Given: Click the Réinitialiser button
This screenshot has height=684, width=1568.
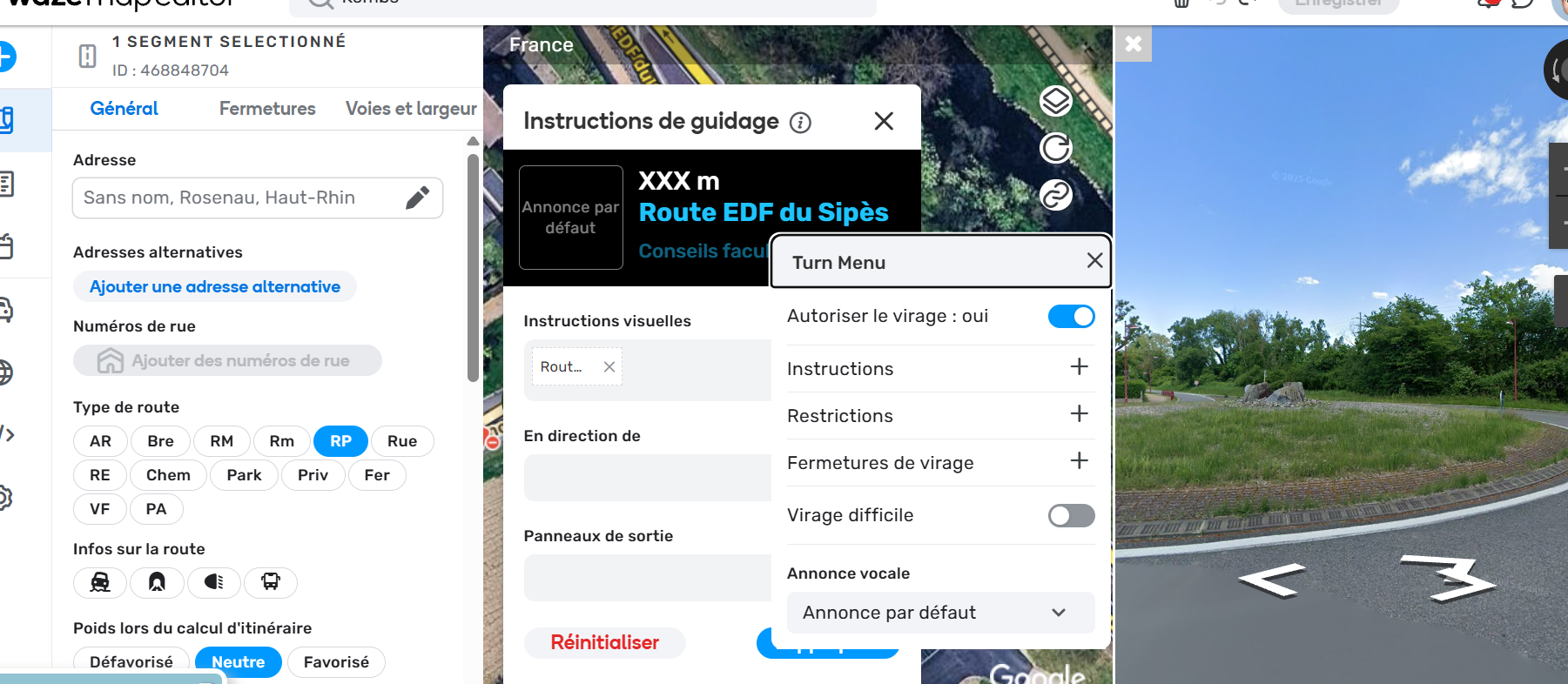Looking at the screenshot, I should click(x=605, y=643).
